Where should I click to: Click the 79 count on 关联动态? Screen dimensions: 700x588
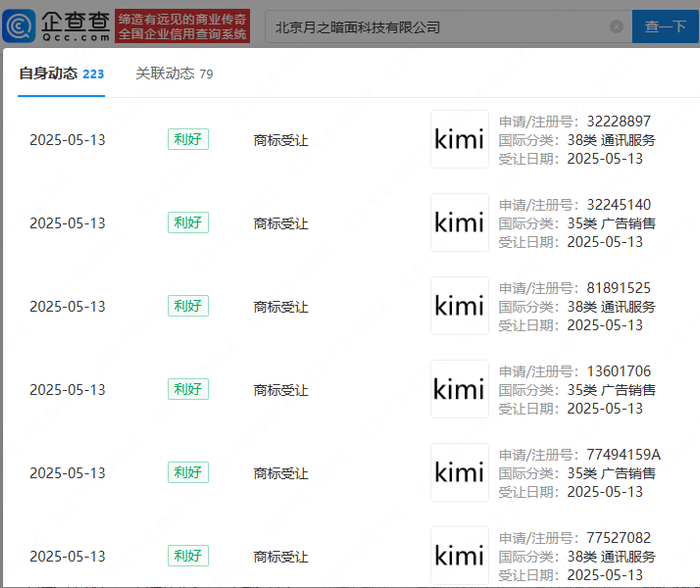206,74
